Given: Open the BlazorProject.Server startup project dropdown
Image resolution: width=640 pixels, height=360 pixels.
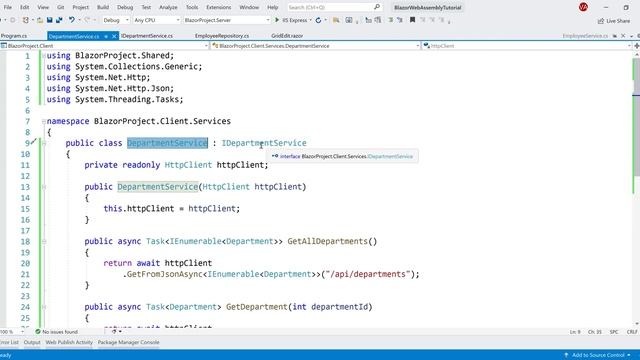Looking at the screenshot, I should [x=227, y=20].
